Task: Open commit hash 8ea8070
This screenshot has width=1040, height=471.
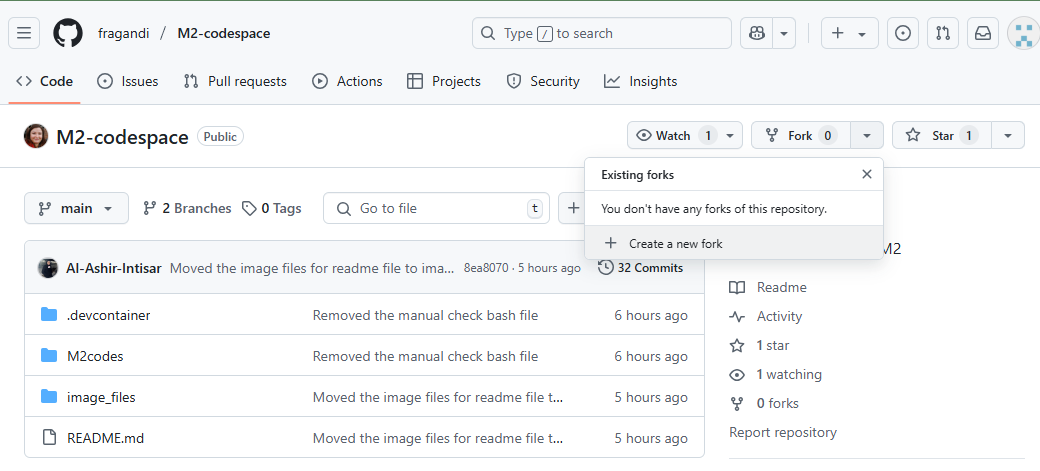Action: click(x=486, y=268)
